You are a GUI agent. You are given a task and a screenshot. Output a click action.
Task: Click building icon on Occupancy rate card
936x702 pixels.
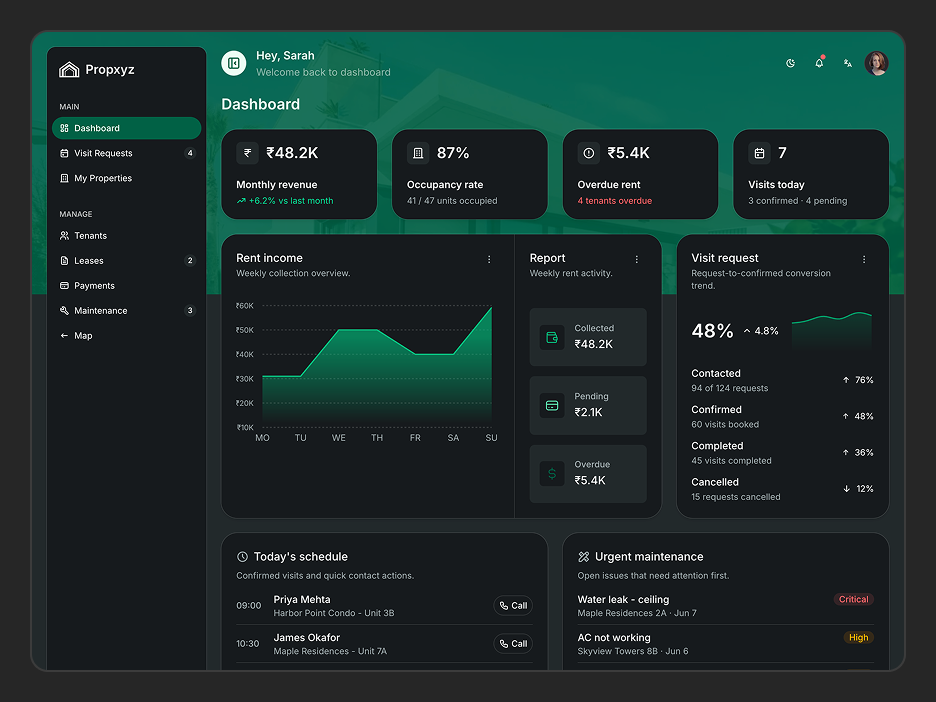[x=418, y=153]
